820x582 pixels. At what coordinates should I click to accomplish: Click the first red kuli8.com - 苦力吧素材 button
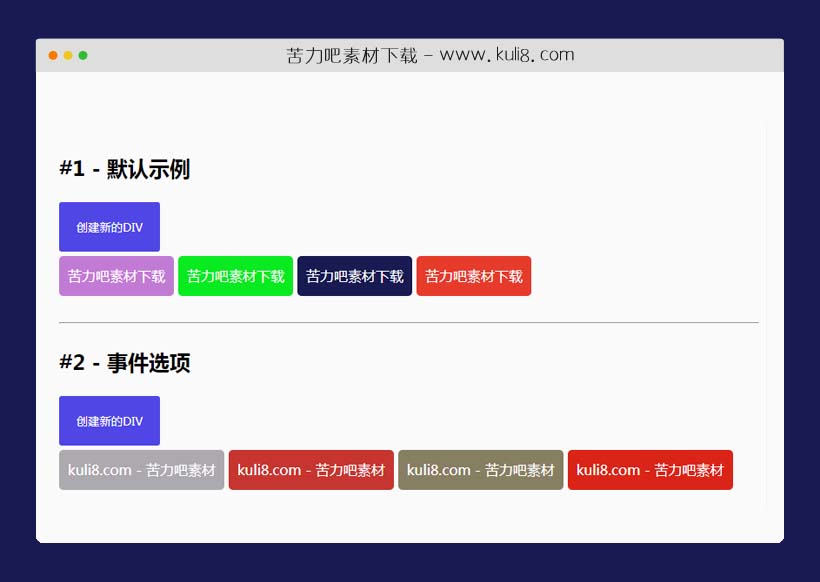[311, 469]
